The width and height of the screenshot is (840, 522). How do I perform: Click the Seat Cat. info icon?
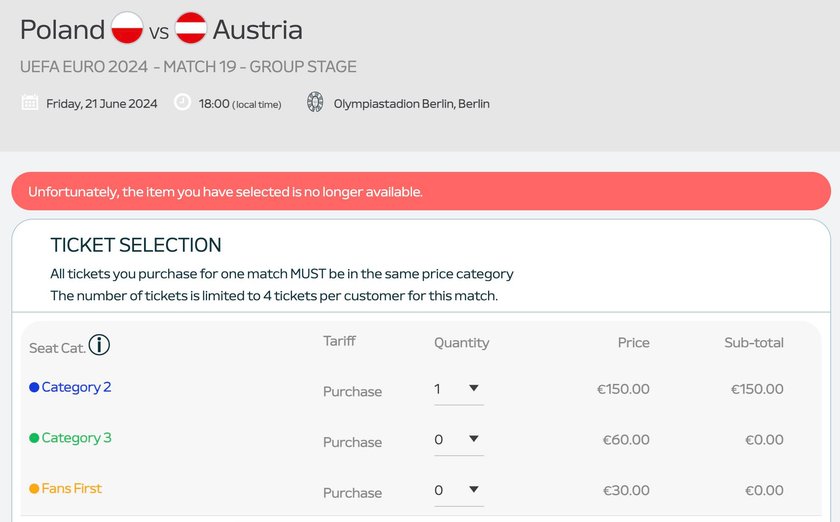[x=99, y=345]
